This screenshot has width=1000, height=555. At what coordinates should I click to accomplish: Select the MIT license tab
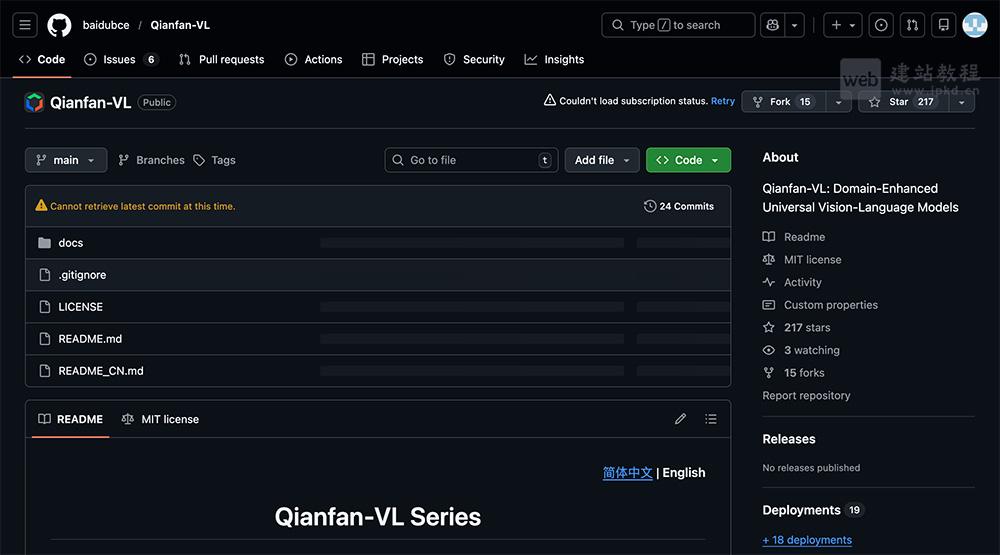pos(160,419)
